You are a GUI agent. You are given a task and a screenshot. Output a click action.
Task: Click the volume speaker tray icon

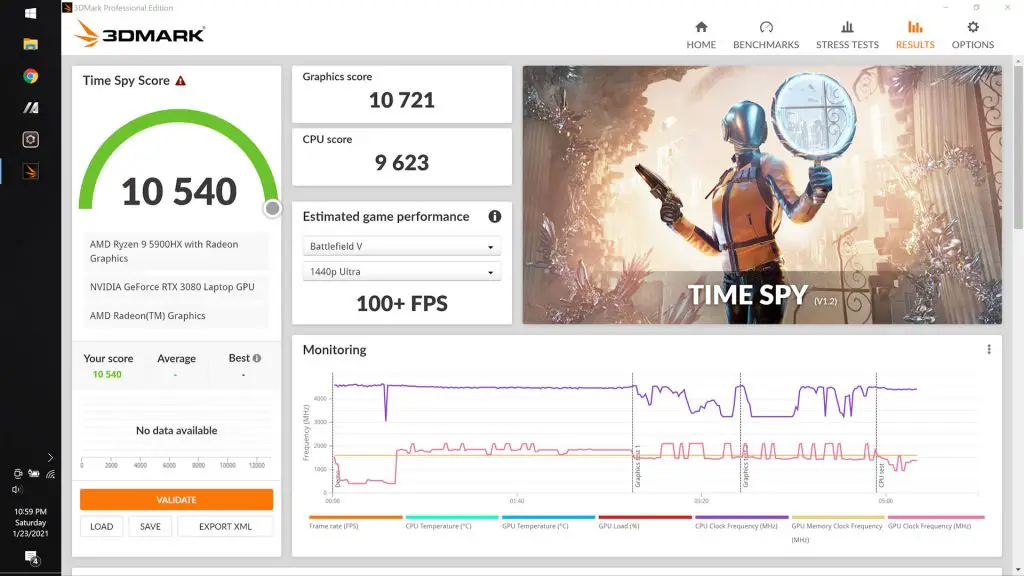tap(17, 489)
